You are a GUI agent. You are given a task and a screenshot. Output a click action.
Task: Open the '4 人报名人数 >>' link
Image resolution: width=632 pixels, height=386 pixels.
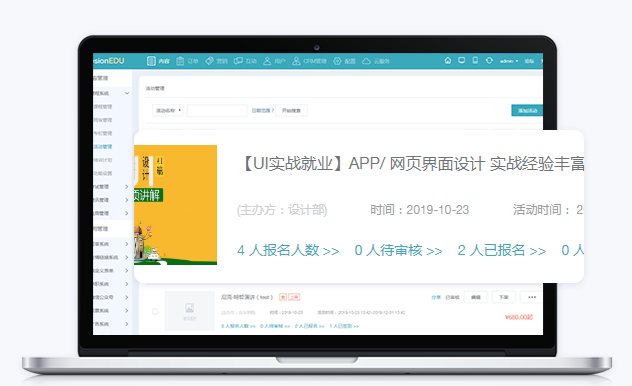[288, 250]
